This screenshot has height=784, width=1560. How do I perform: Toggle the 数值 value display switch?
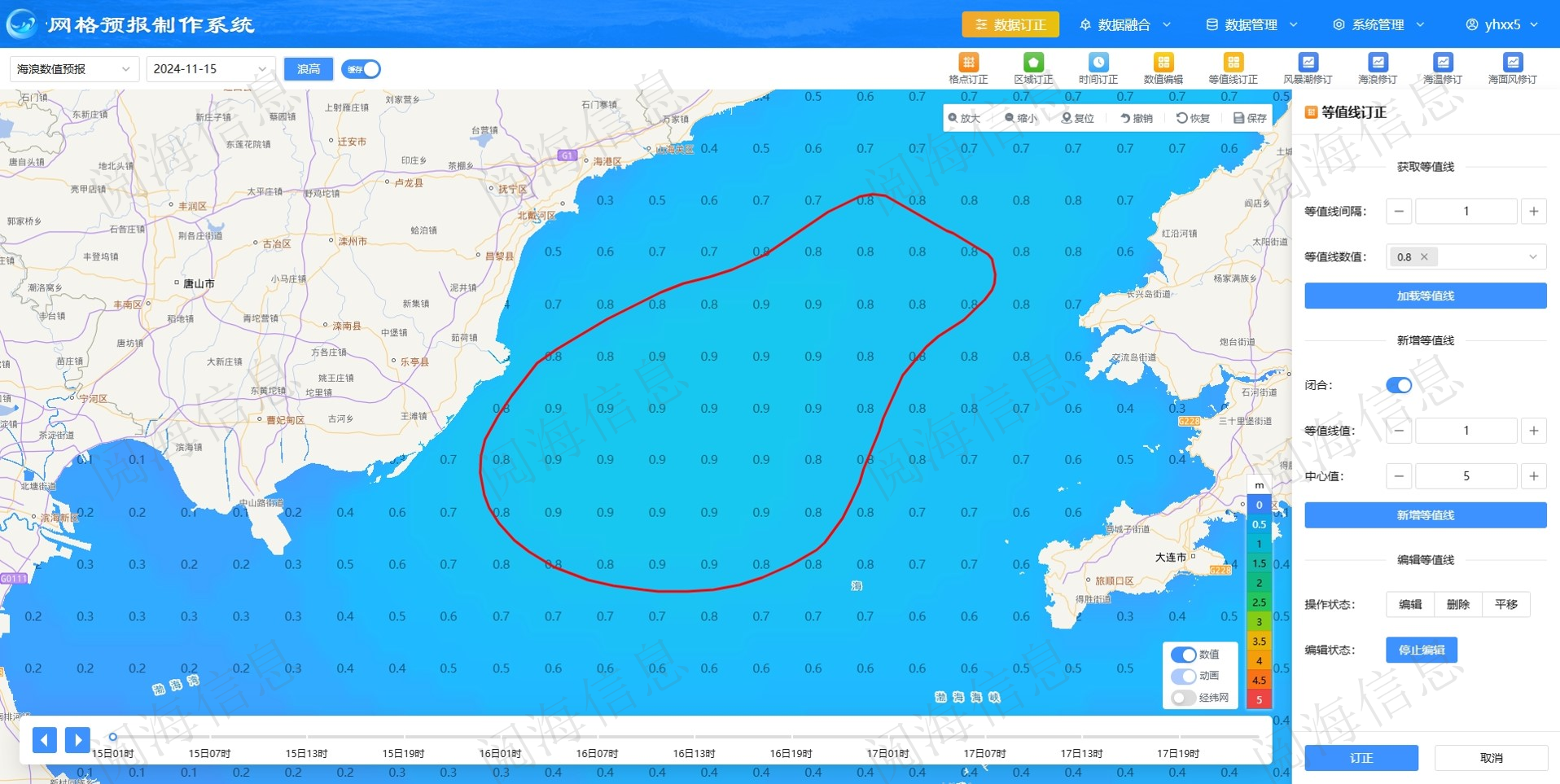(x=1183, y=655)
